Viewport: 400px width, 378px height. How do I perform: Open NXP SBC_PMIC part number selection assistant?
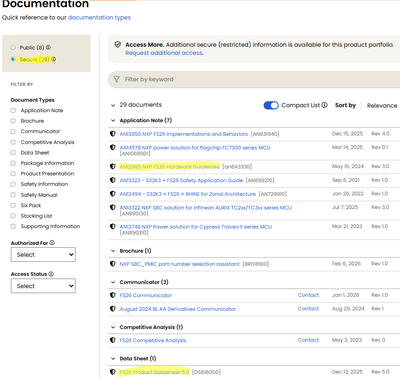tap(179, 264)
